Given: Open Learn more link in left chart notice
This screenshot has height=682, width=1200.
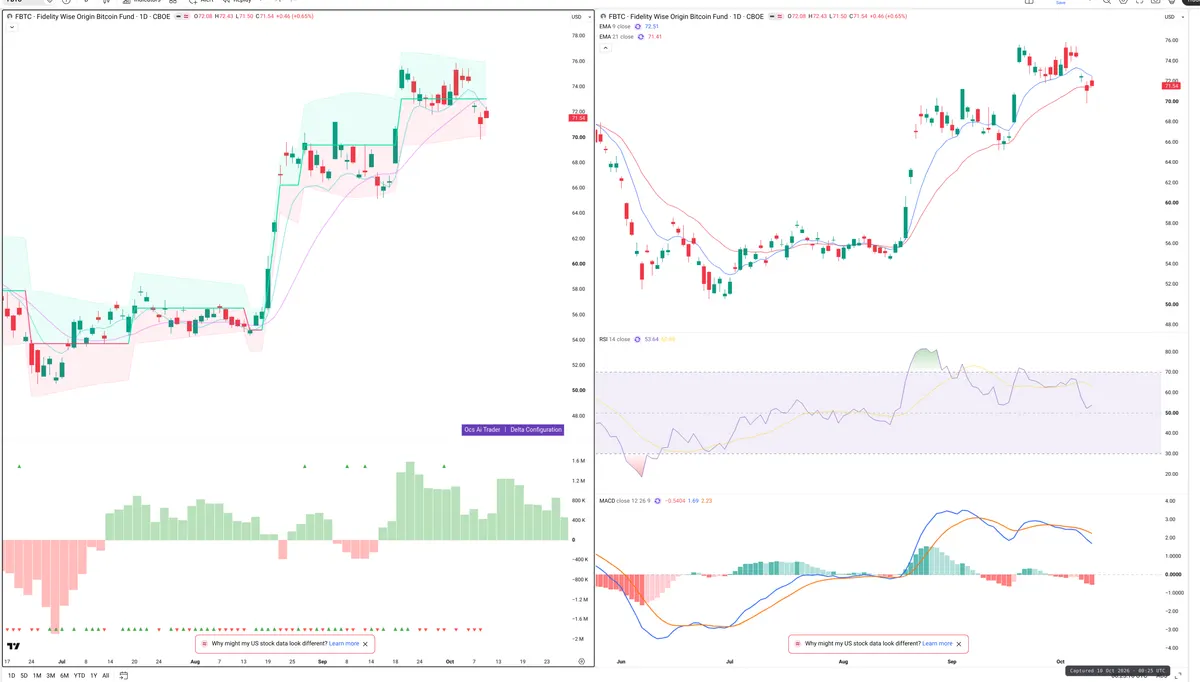Looking at the screenshot, I should tap(343, 644).
